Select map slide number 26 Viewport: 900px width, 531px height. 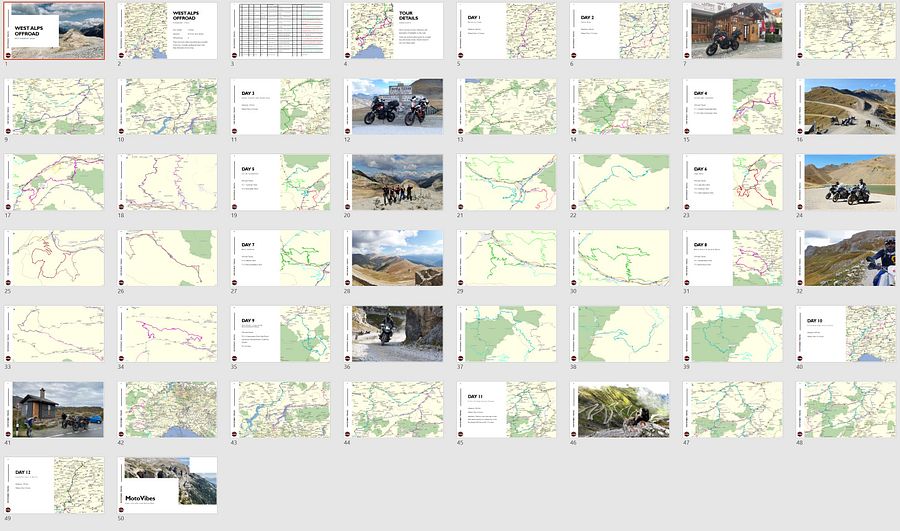168,258
